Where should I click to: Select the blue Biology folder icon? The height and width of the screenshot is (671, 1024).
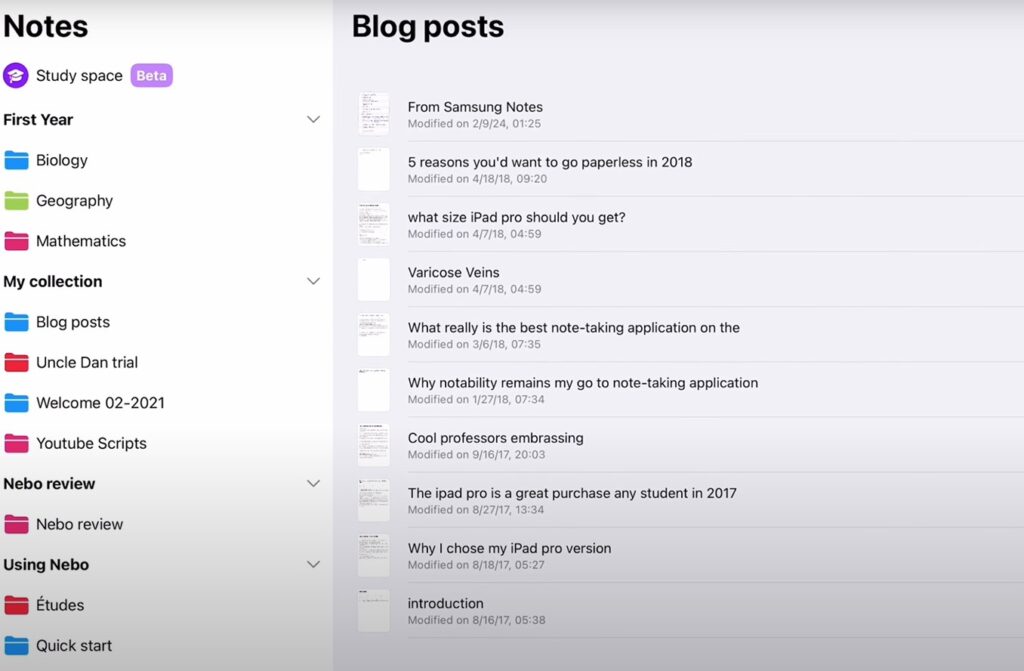tap(18, 160)
